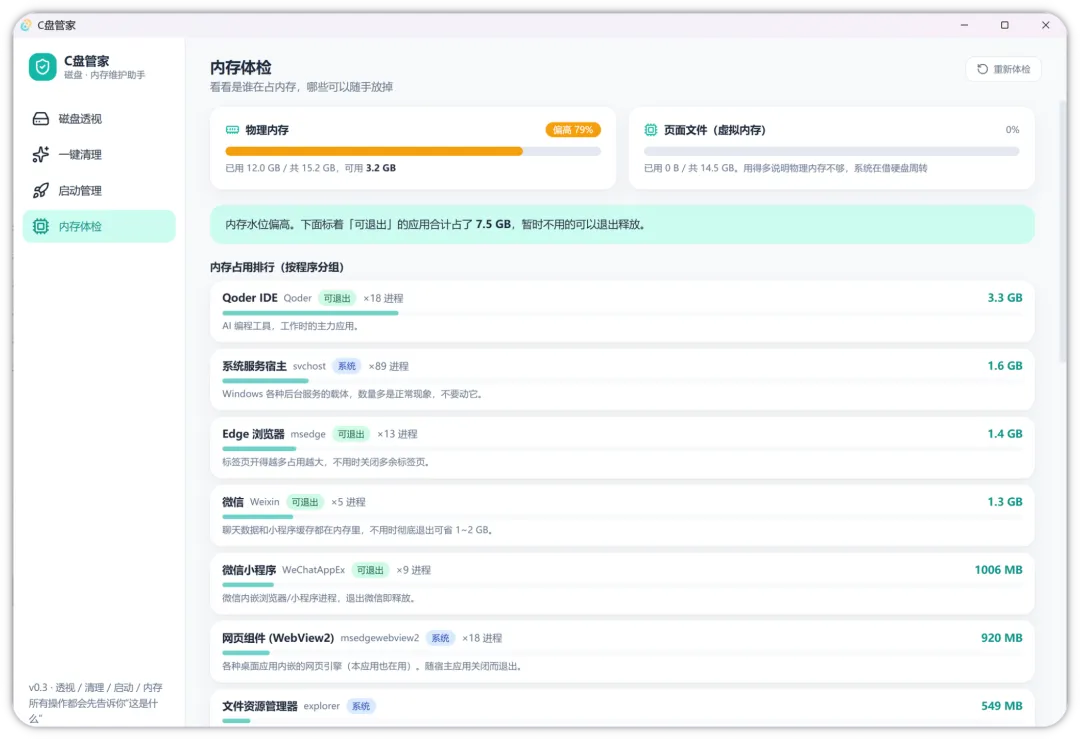Click the msedgewebview2 process name
The image size is (1080, 739).
click(x=380, y=638)
